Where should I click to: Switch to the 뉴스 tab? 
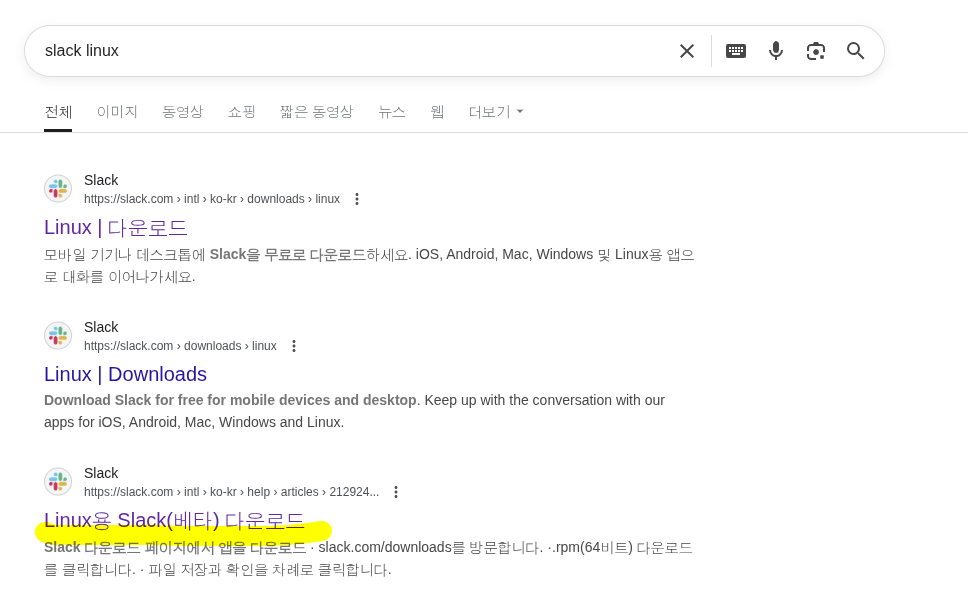(391, 112)
